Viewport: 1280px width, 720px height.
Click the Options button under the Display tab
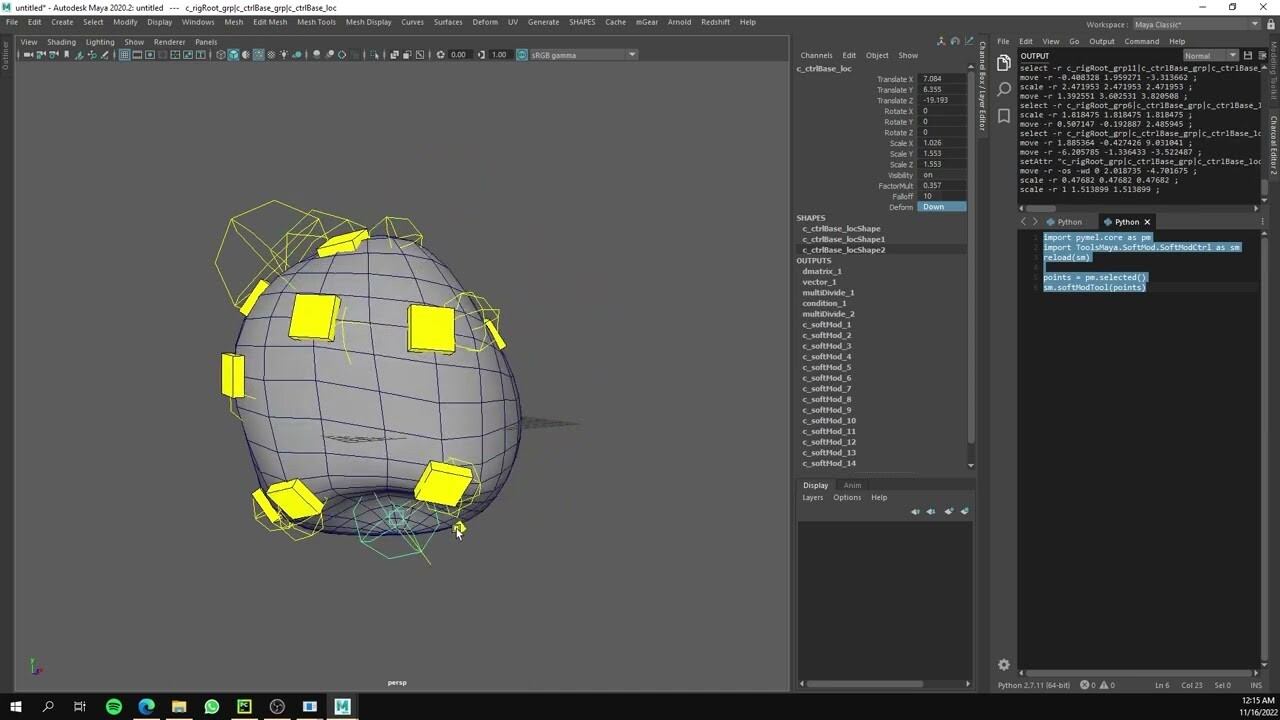(847, 497)
